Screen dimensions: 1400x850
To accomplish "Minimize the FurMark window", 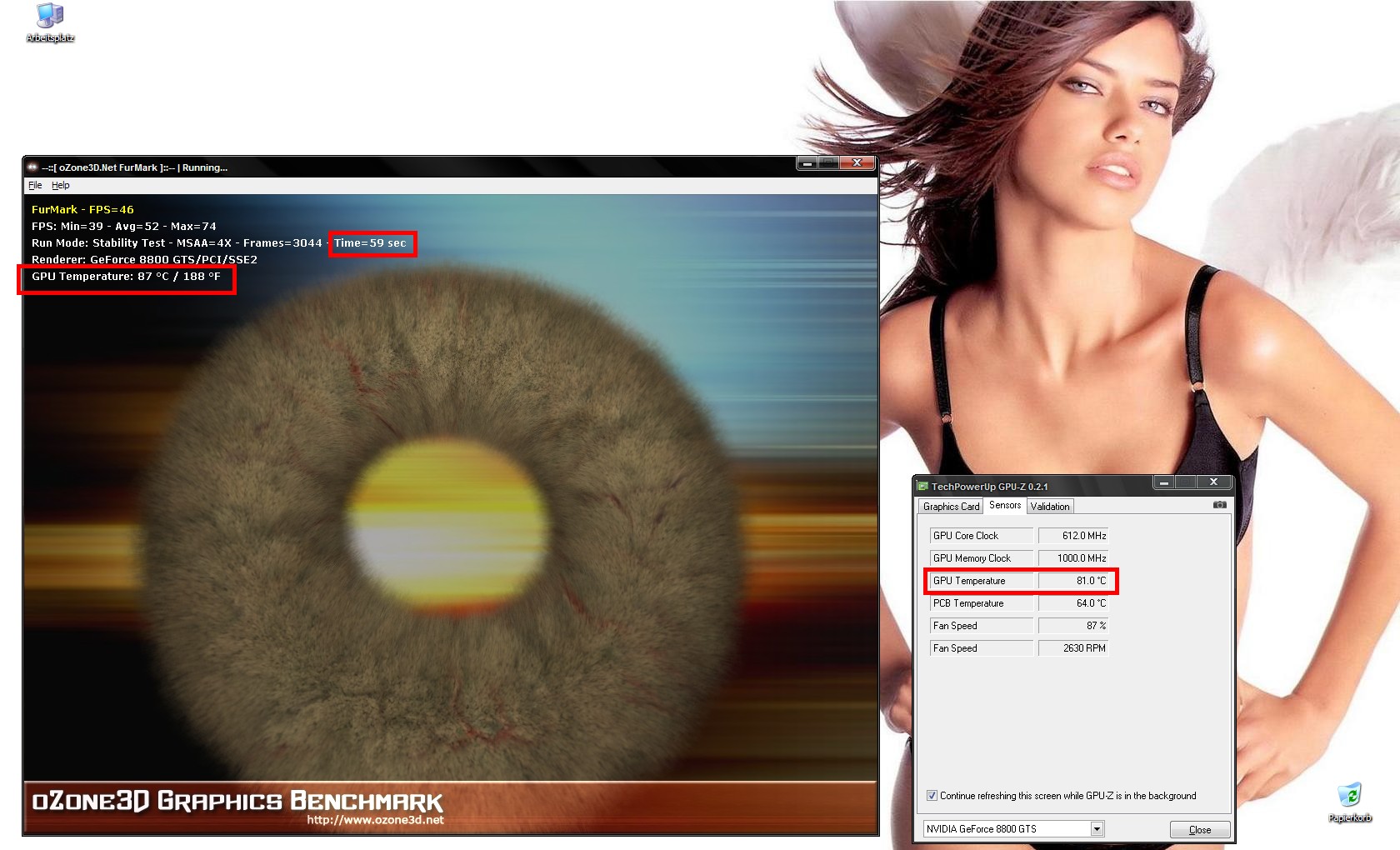I will 807,163.
